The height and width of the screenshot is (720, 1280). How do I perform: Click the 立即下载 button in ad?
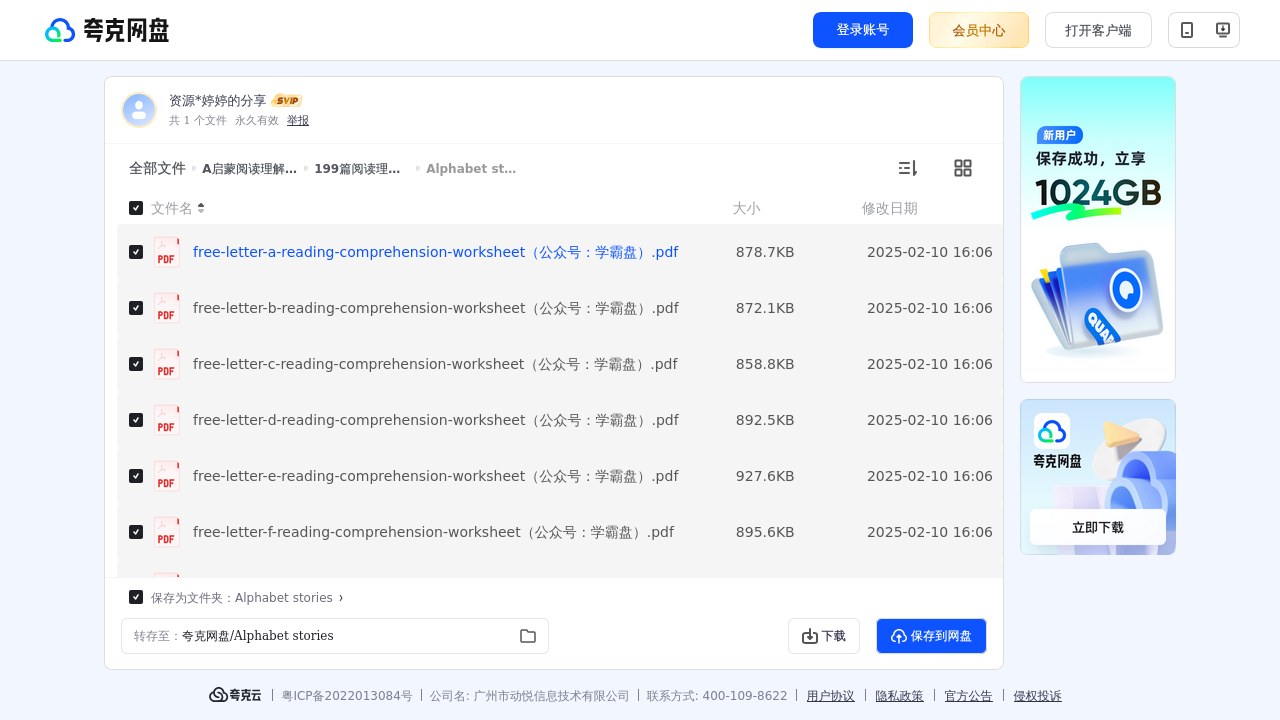point(1098,527)
